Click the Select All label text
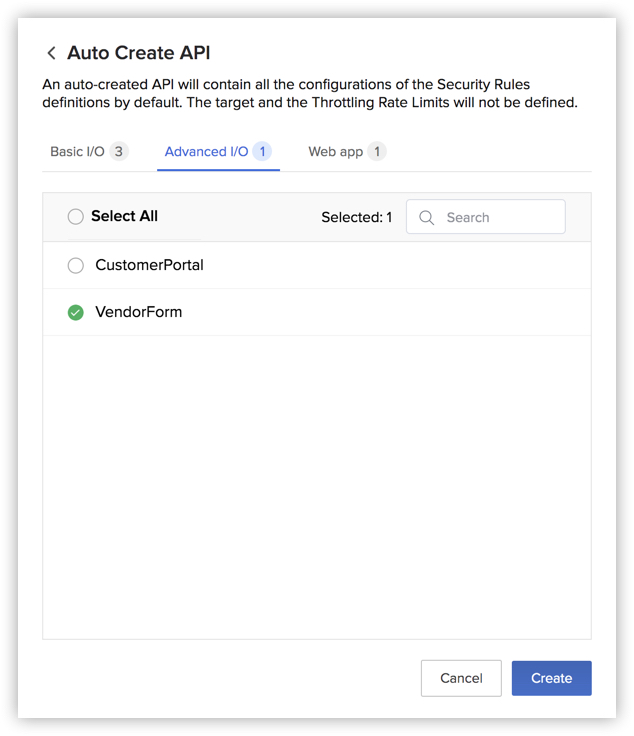 click(x=124, y=216)
